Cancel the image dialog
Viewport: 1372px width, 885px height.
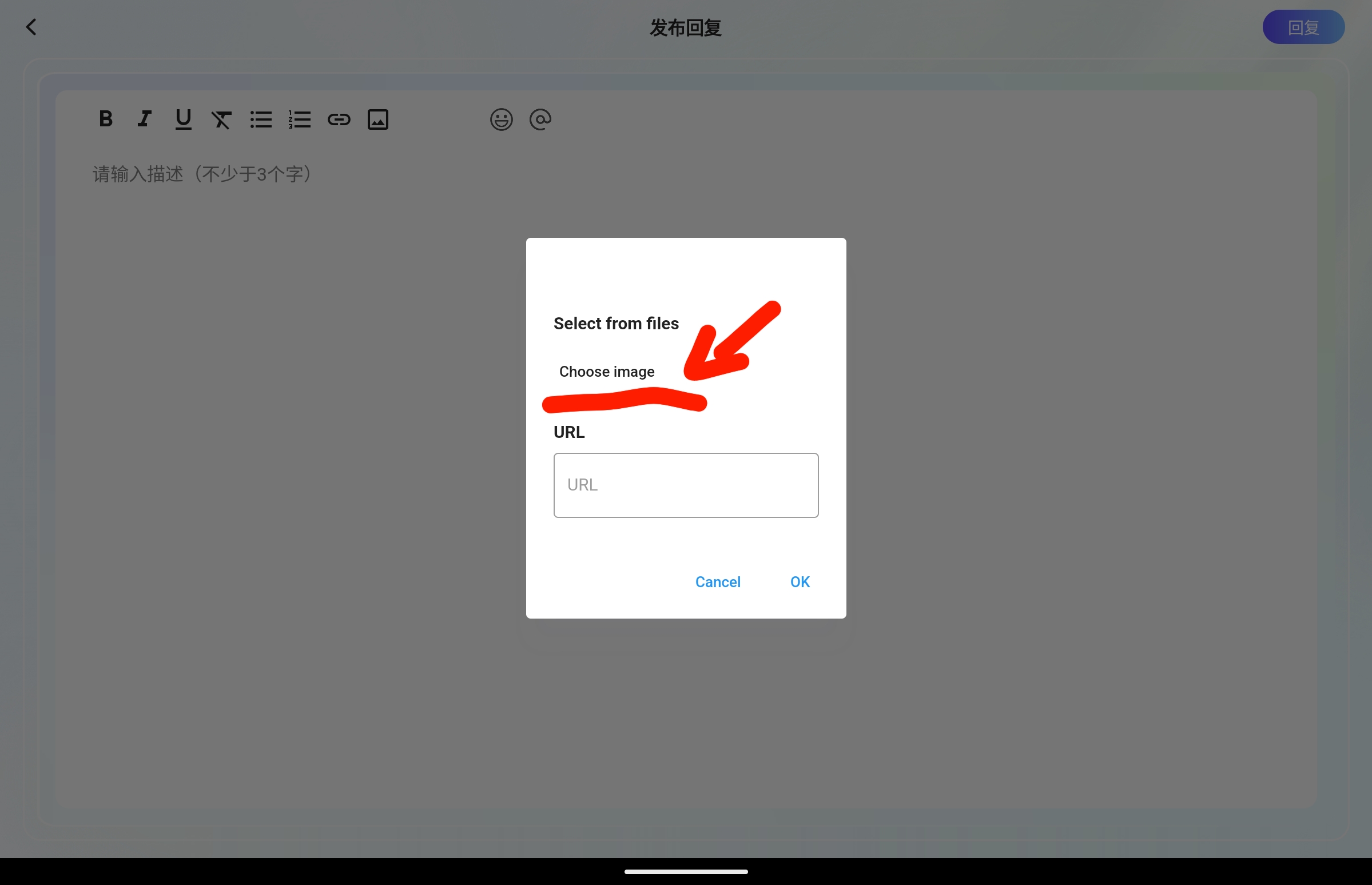717,581
